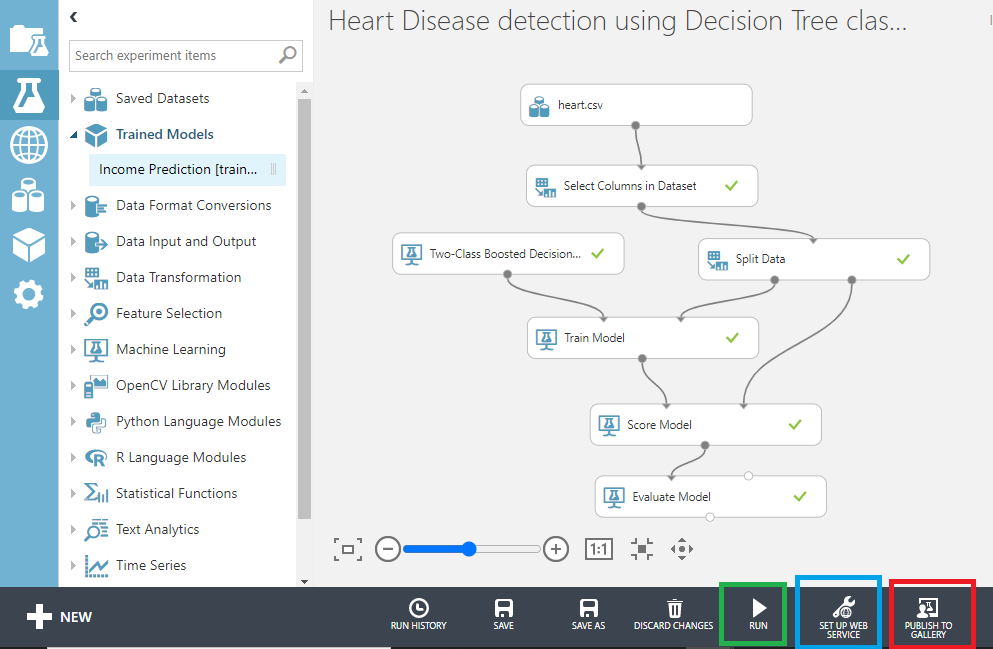Select the Income Prediction trained model
Image resolution: width=993 pixels, height=649 pixels.
180,170
